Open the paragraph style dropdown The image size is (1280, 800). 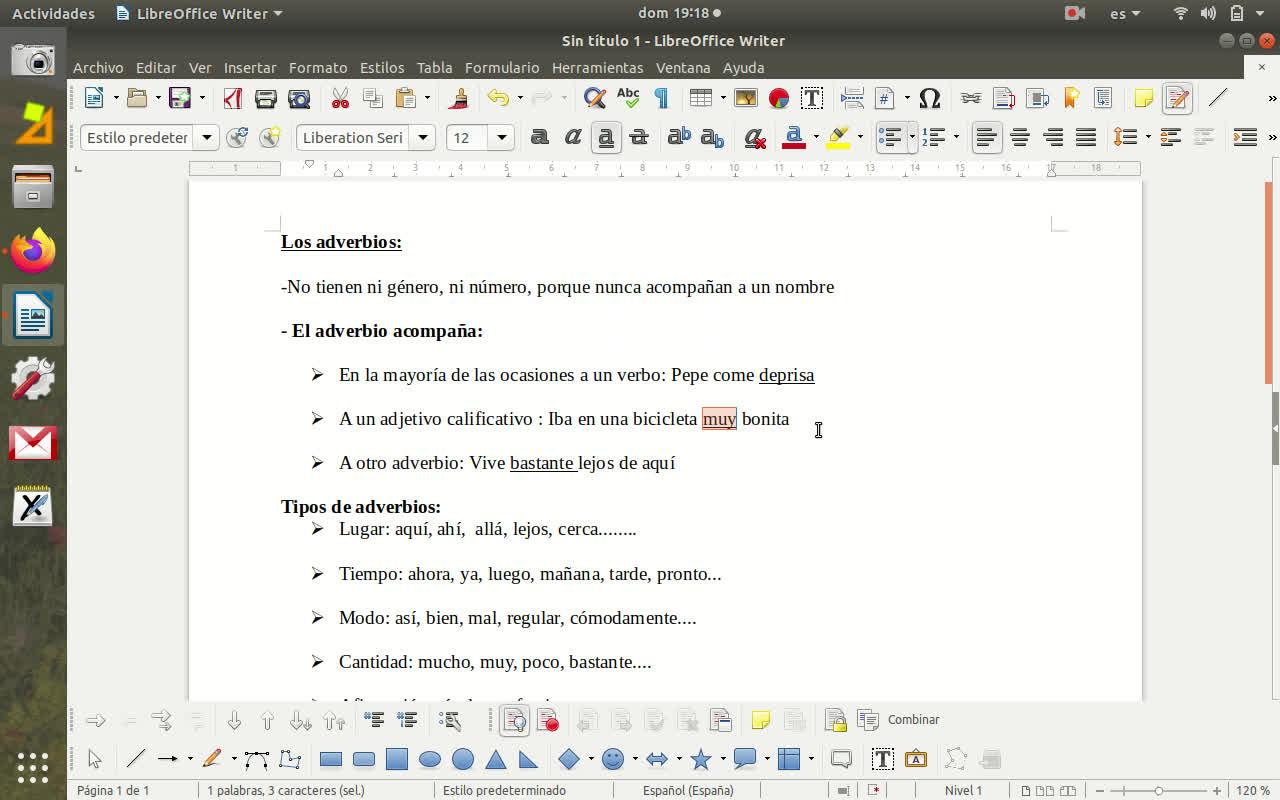(206, 138)
